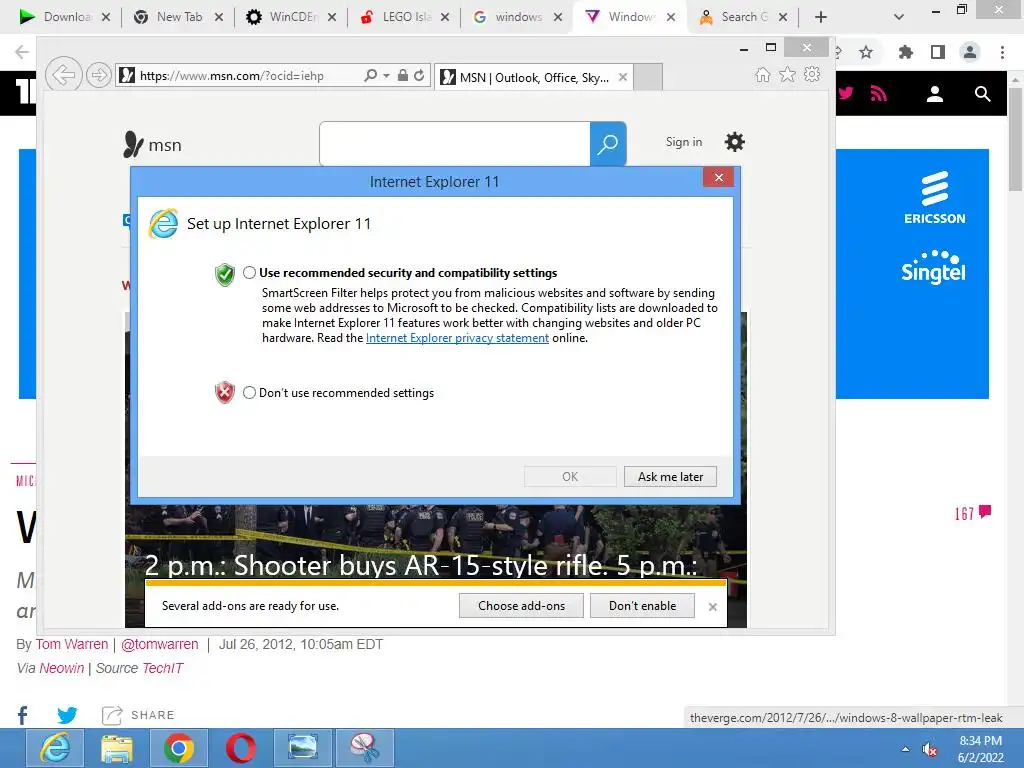Open Neowin via link
1024x768 pixels.
(61, 668)
